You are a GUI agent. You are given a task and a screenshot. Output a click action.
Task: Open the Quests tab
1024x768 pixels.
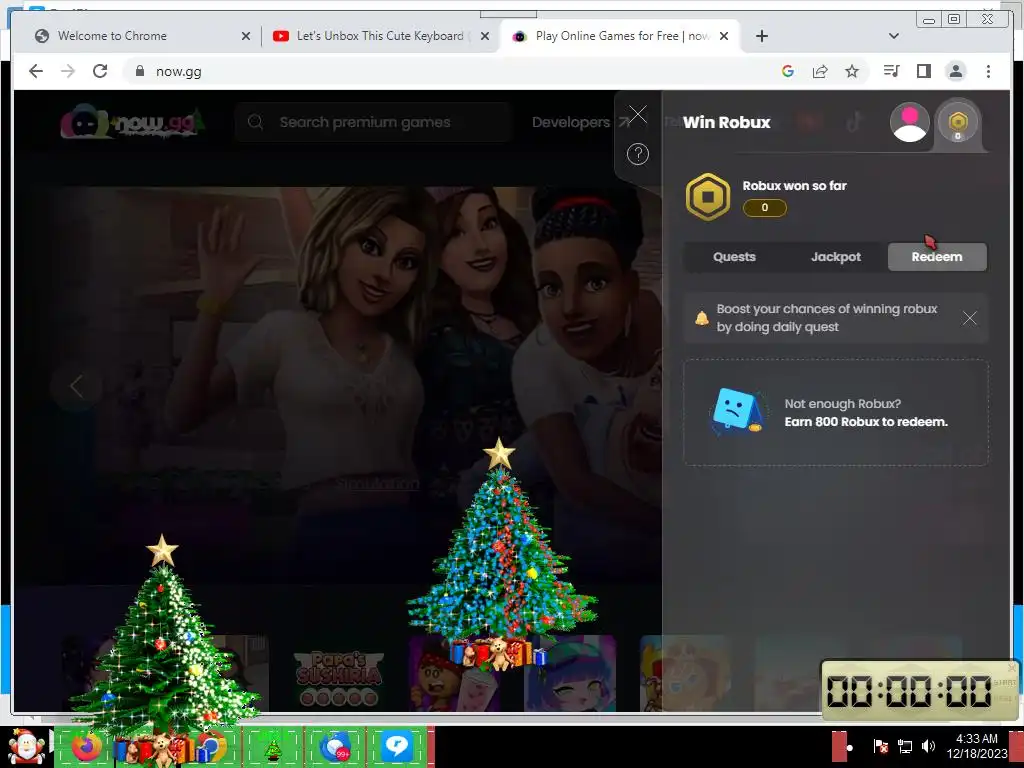(734, 257)
